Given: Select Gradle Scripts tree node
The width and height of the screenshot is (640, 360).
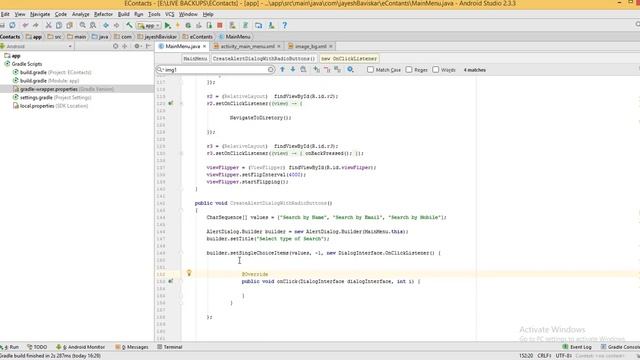Looking at the screenshot, I should point(23,64).
